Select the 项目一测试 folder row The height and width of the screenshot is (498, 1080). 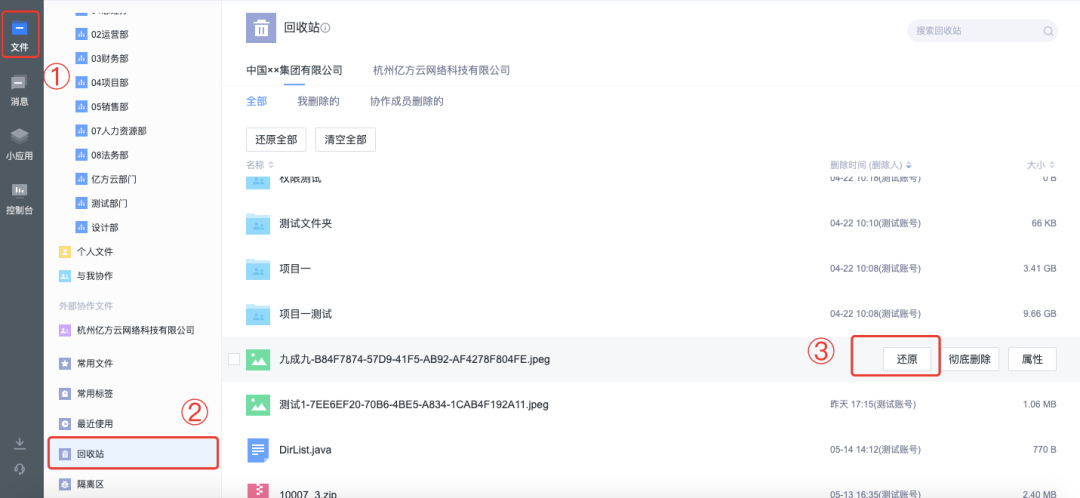pyautogui.click(x=651, y=314)
